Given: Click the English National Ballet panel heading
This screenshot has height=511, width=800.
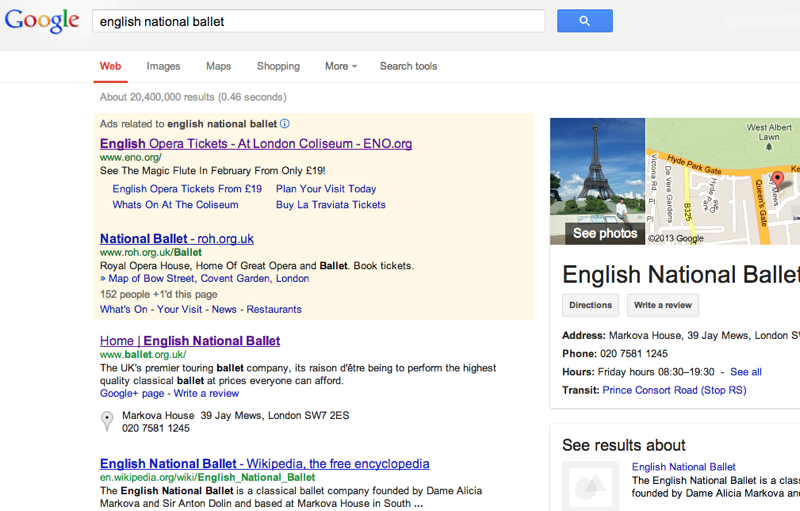Looking at the screenshot, I should pos(681,274).
